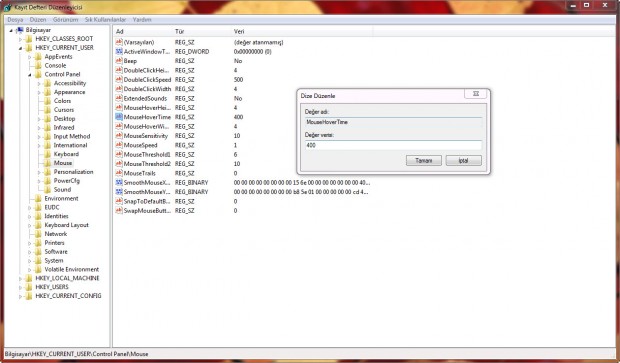This screenshot has height=363, width=620.
Task: Select the Volatile Environment key
Action: point(72,269)
